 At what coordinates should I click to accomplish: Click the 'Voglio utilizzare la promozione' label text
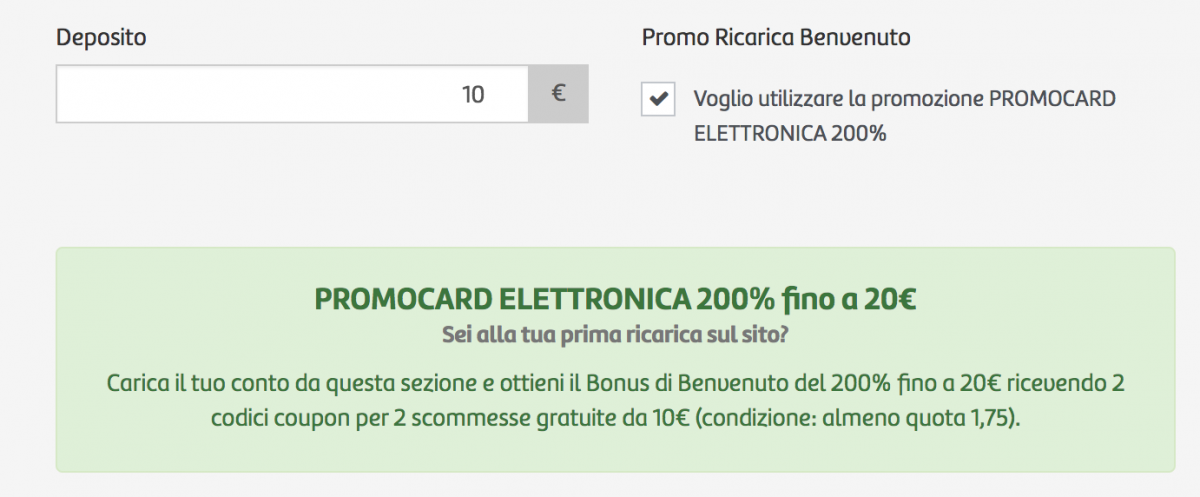840,100
